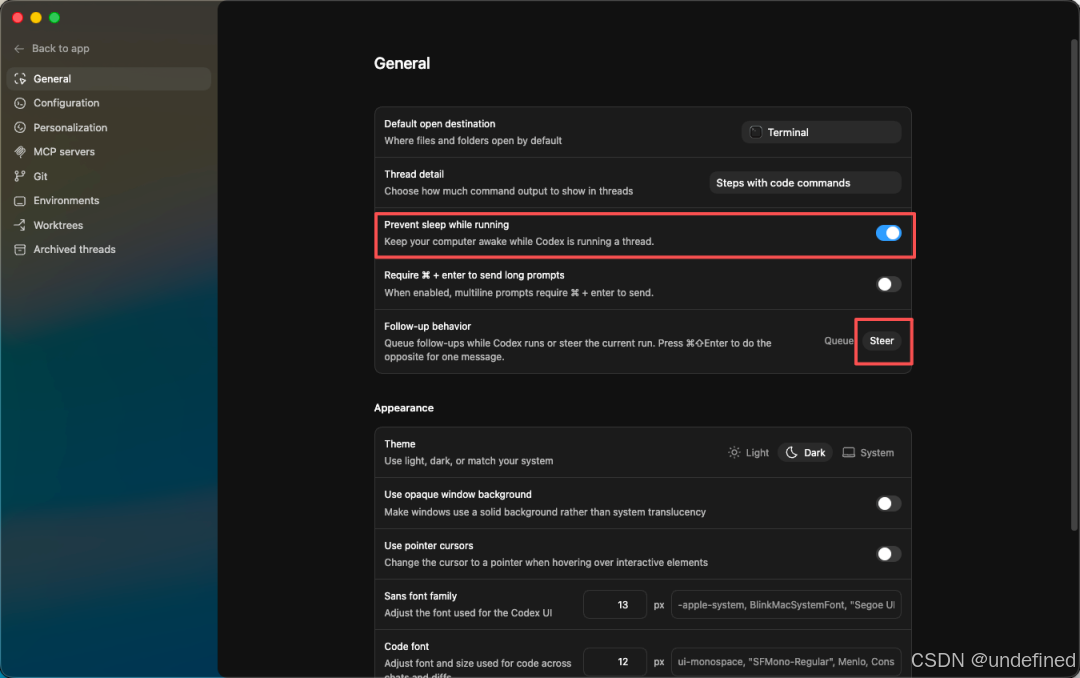Click the Theme setting label
Screen dimensions: 1080x678
399,444
